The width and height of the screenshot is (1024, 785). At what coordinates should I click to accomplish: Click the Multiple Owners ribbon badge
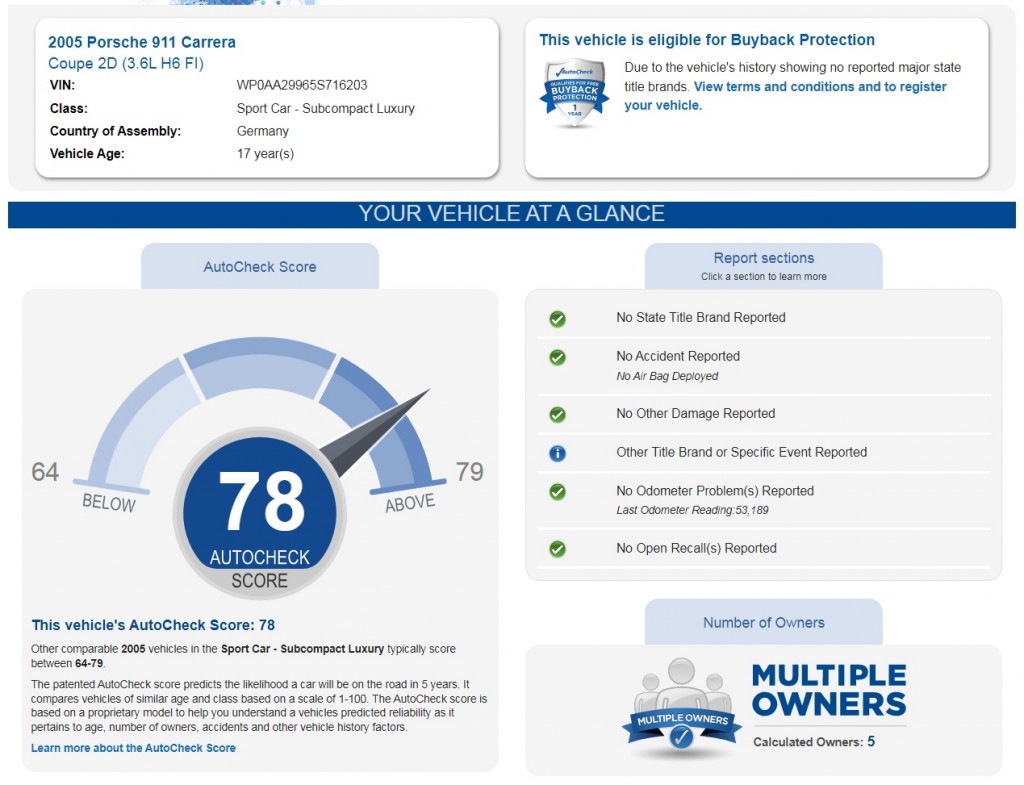[682, 709]
